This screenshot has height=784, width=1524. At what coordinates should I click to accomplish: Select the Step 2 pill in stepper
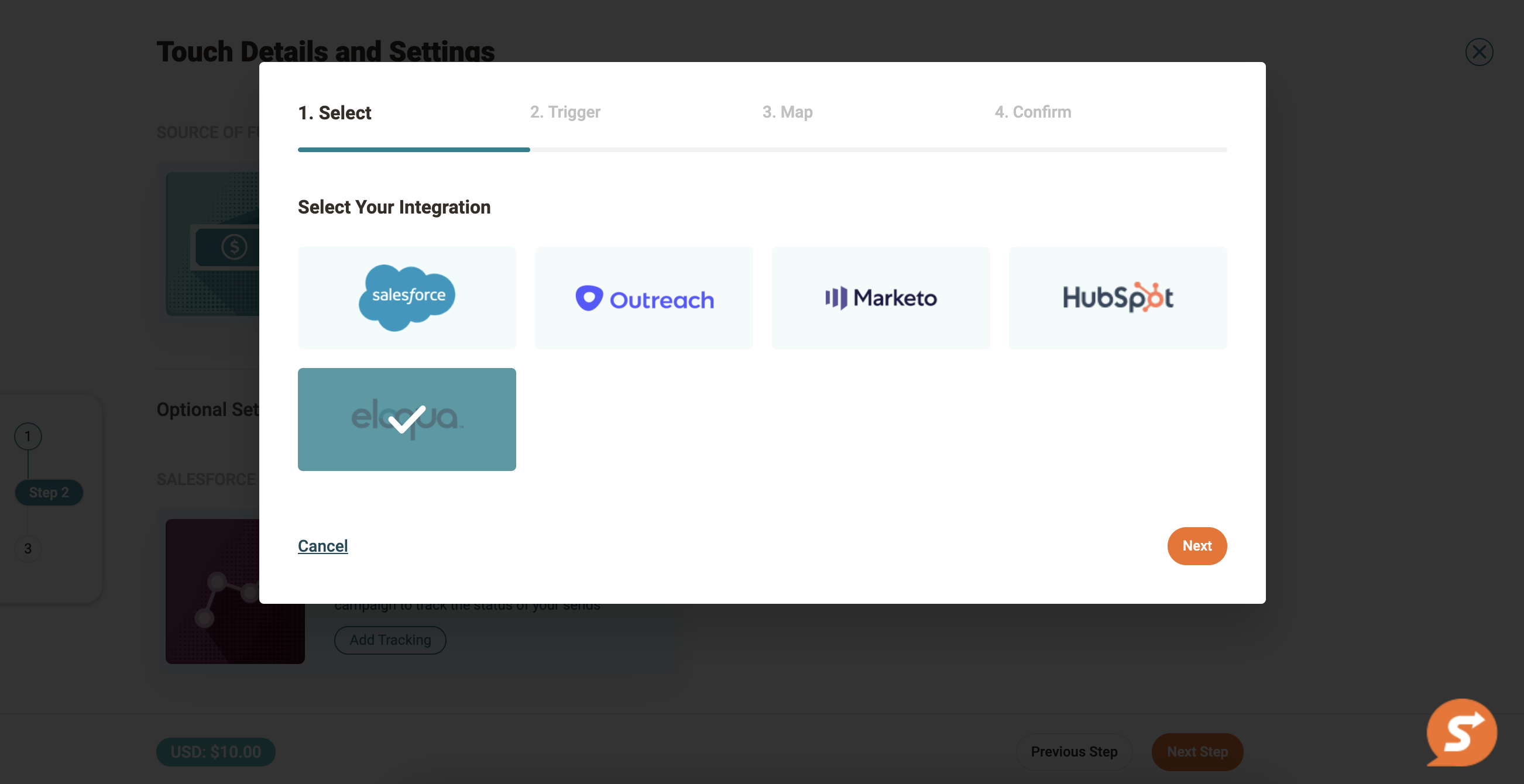point(49,492)
